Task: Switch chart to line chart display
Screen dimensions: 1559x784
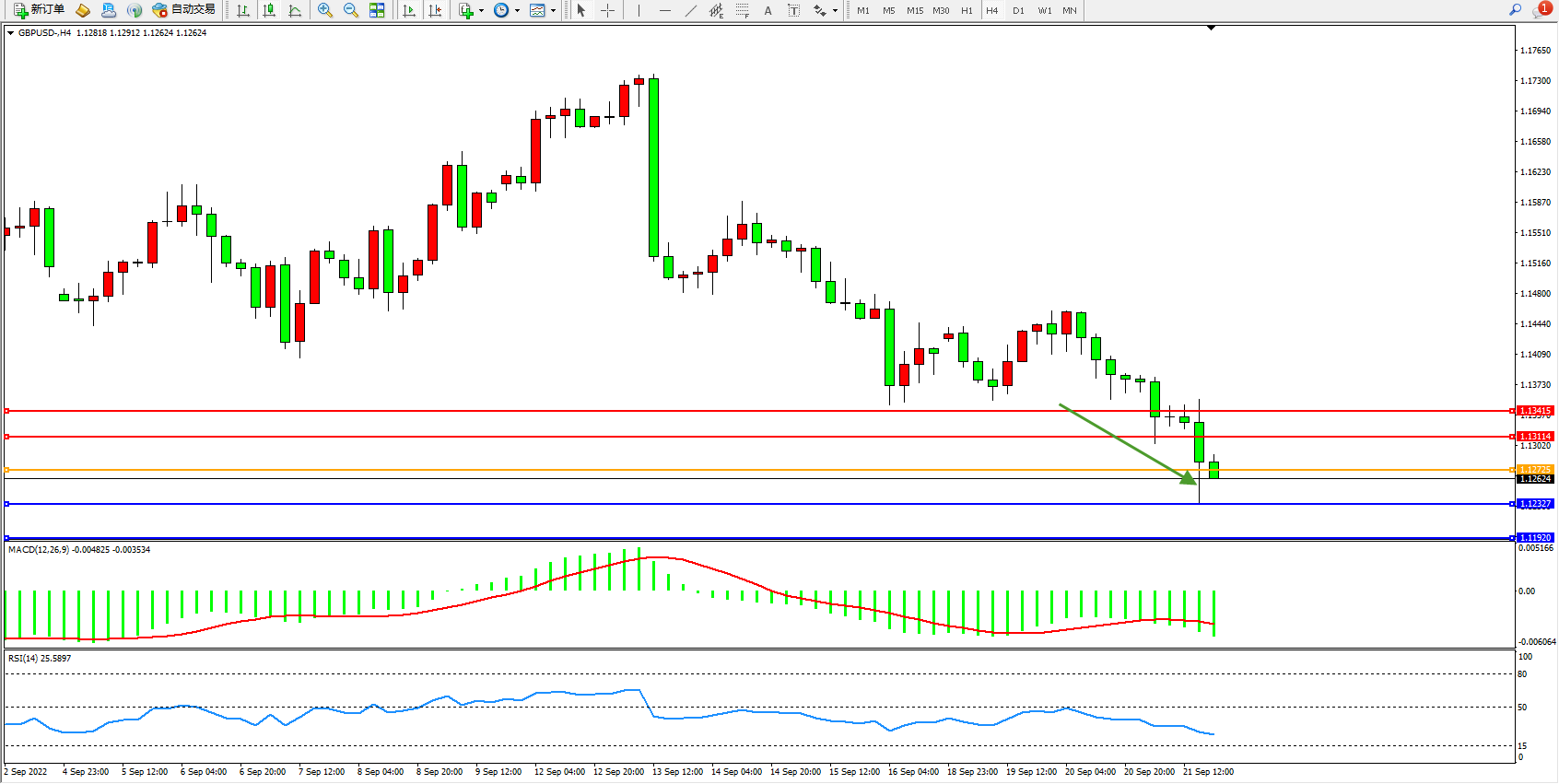Action: tap(295, 10)
